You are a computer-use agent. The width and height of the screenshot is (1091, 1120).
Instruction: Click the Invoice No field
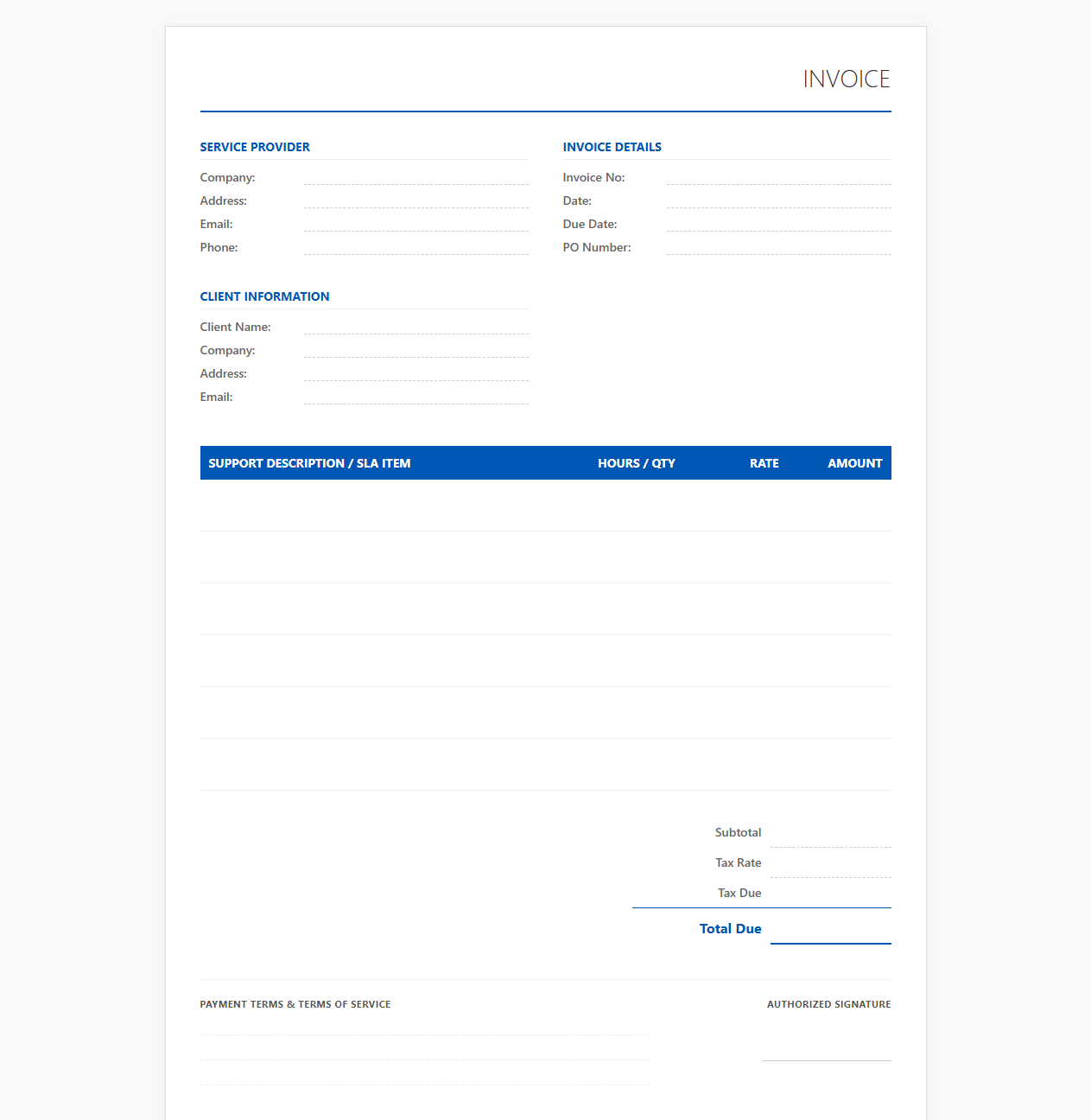pos(778,177)
